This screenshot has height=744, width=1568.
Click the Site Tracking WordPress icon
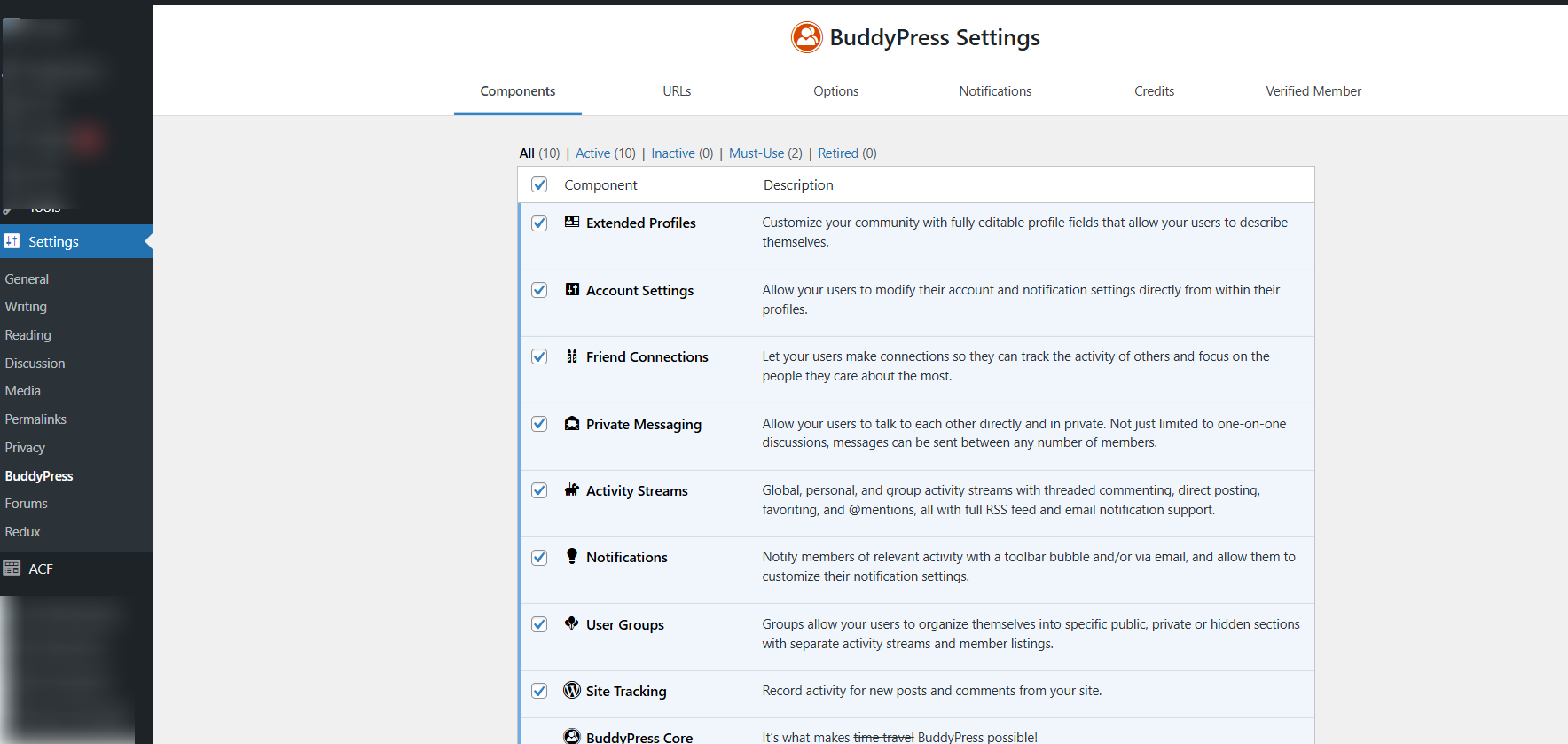572,691
